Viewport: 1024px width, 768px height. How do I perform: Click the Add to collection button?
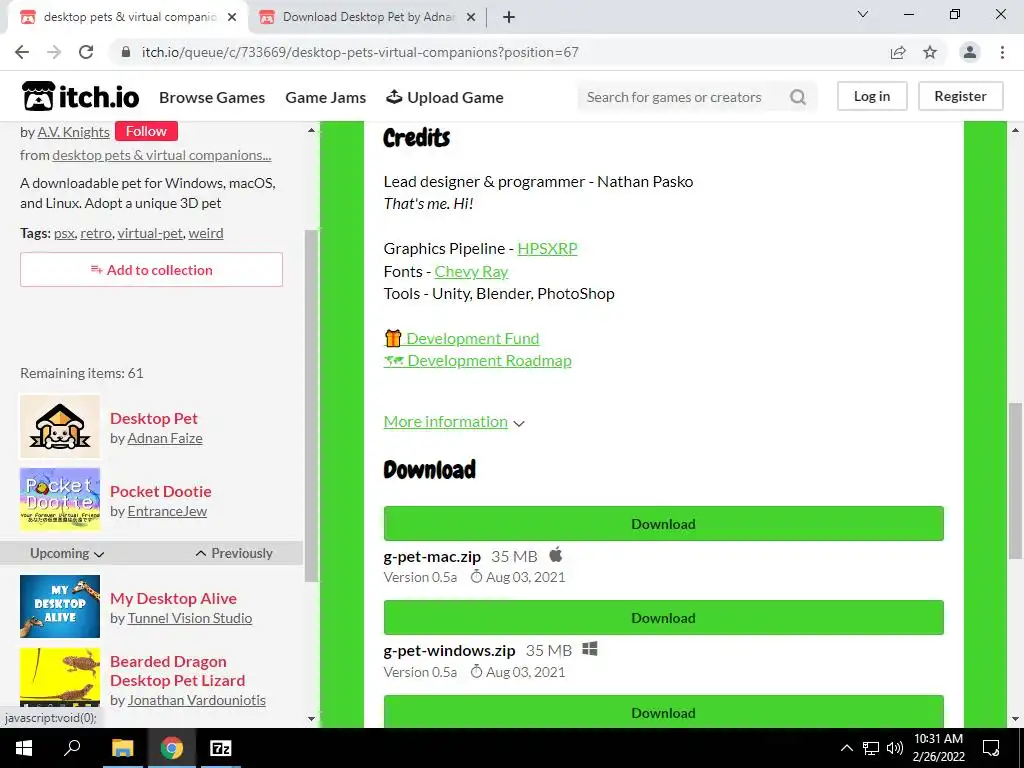[x=152, y=270]
